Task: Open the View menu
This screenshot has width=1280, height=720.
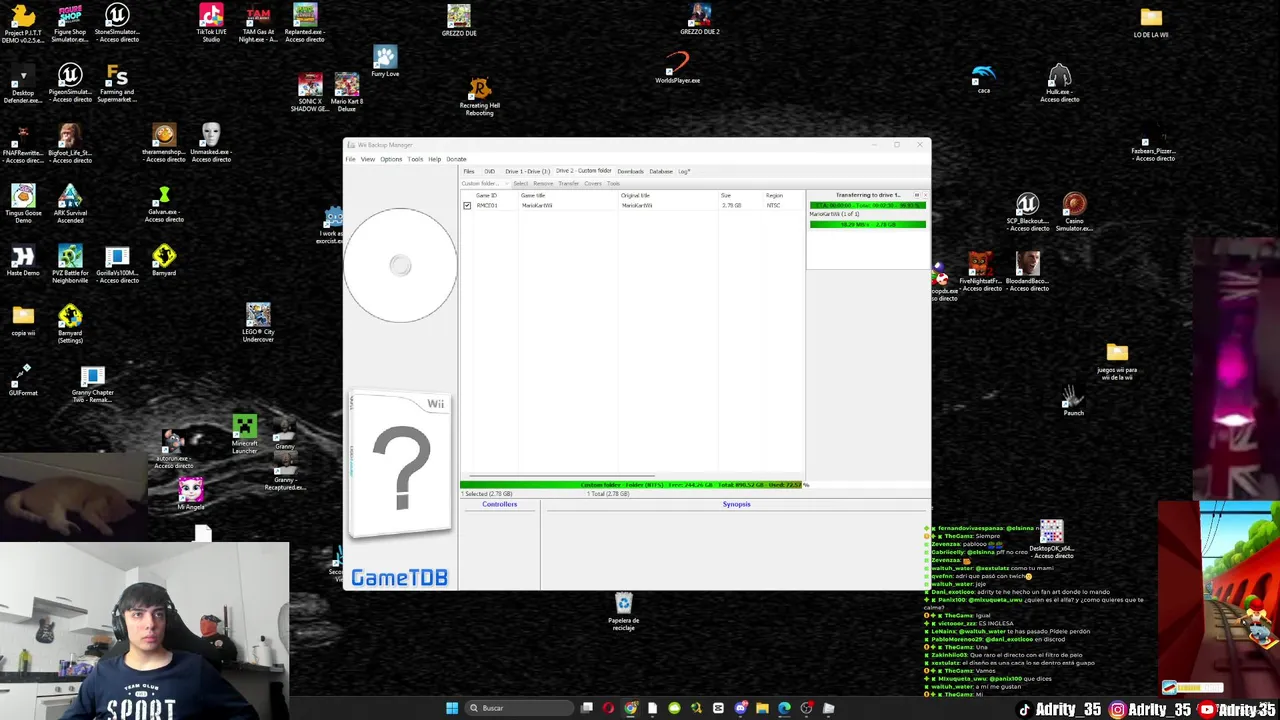Action: pos(367,159)
